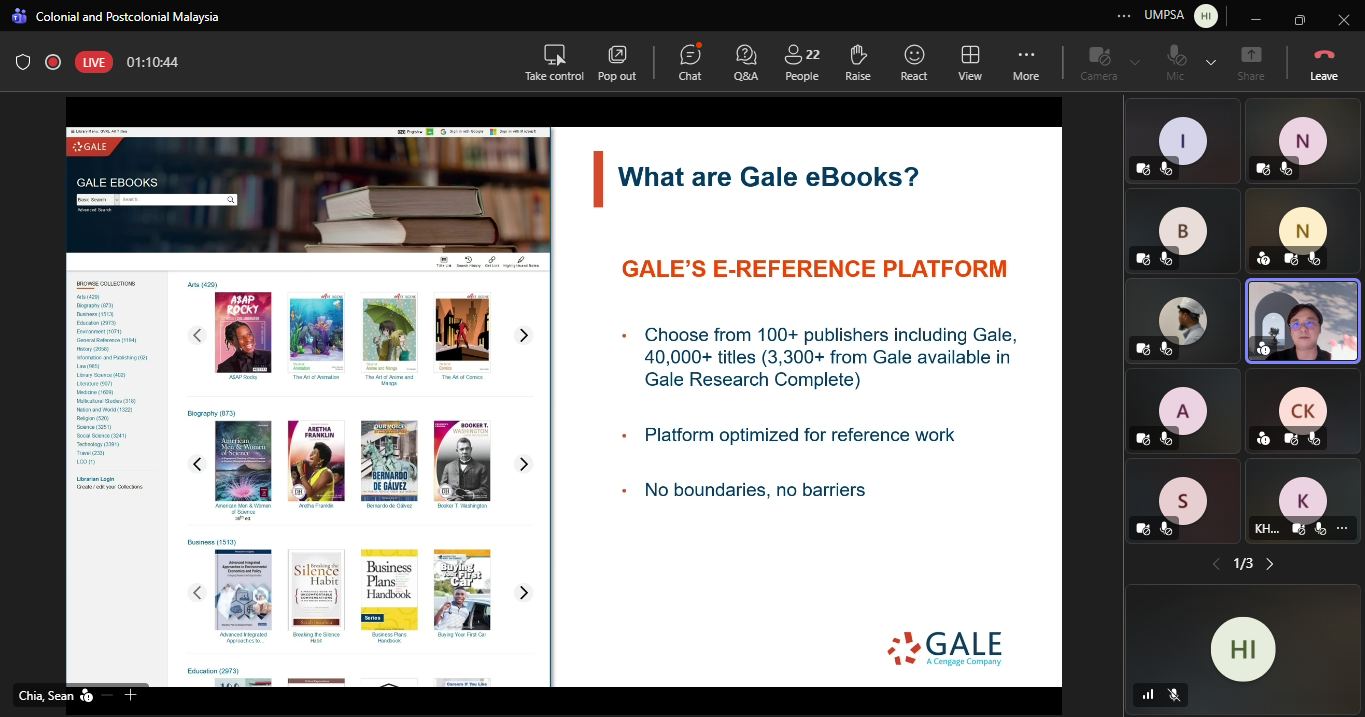
Task: Click the Arts (429) section heading
Action: [x=202, y=285]
